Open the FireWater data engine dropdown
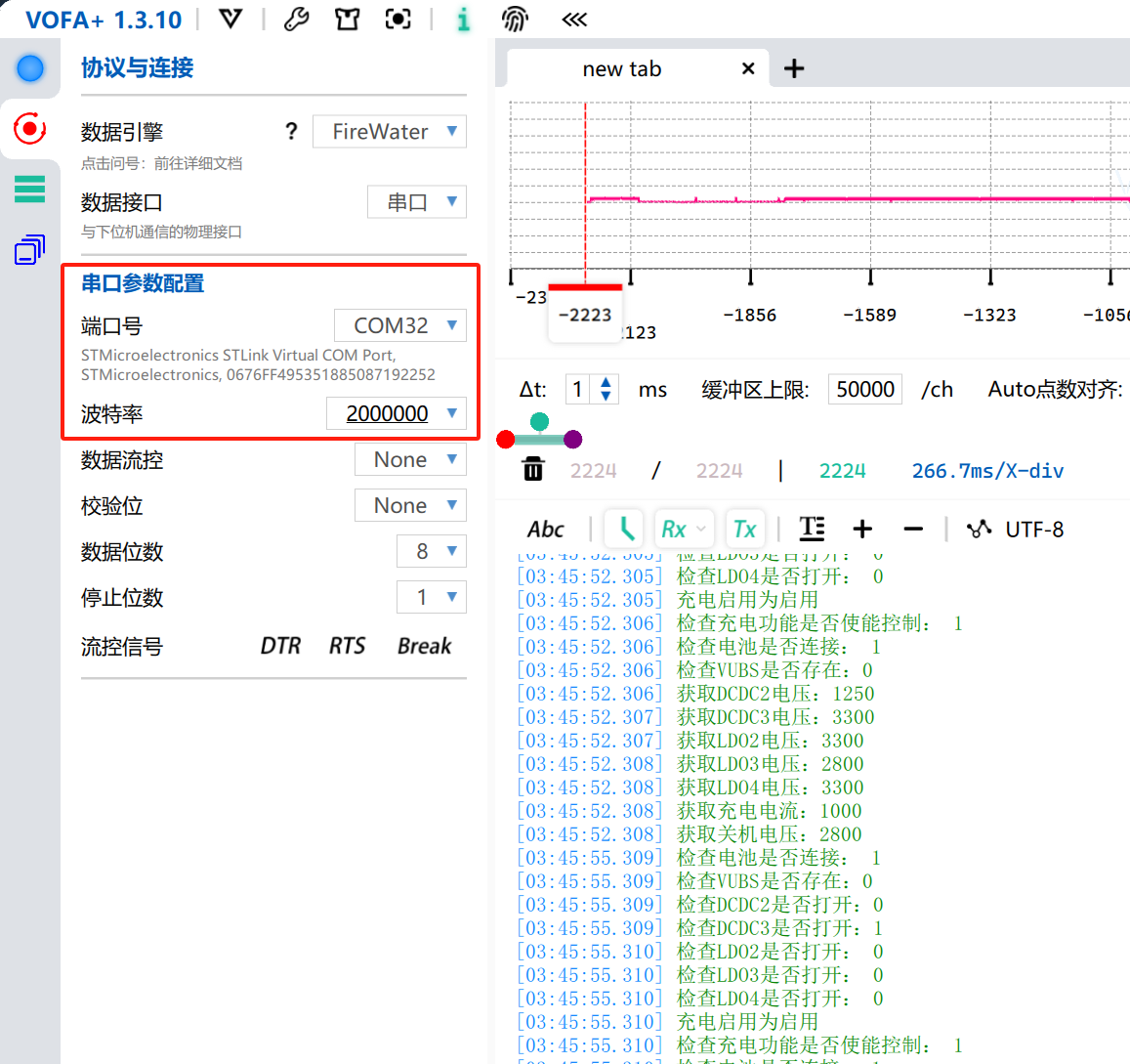The width and height of the screenshot is (1130, 1064). tap(389, 131)
